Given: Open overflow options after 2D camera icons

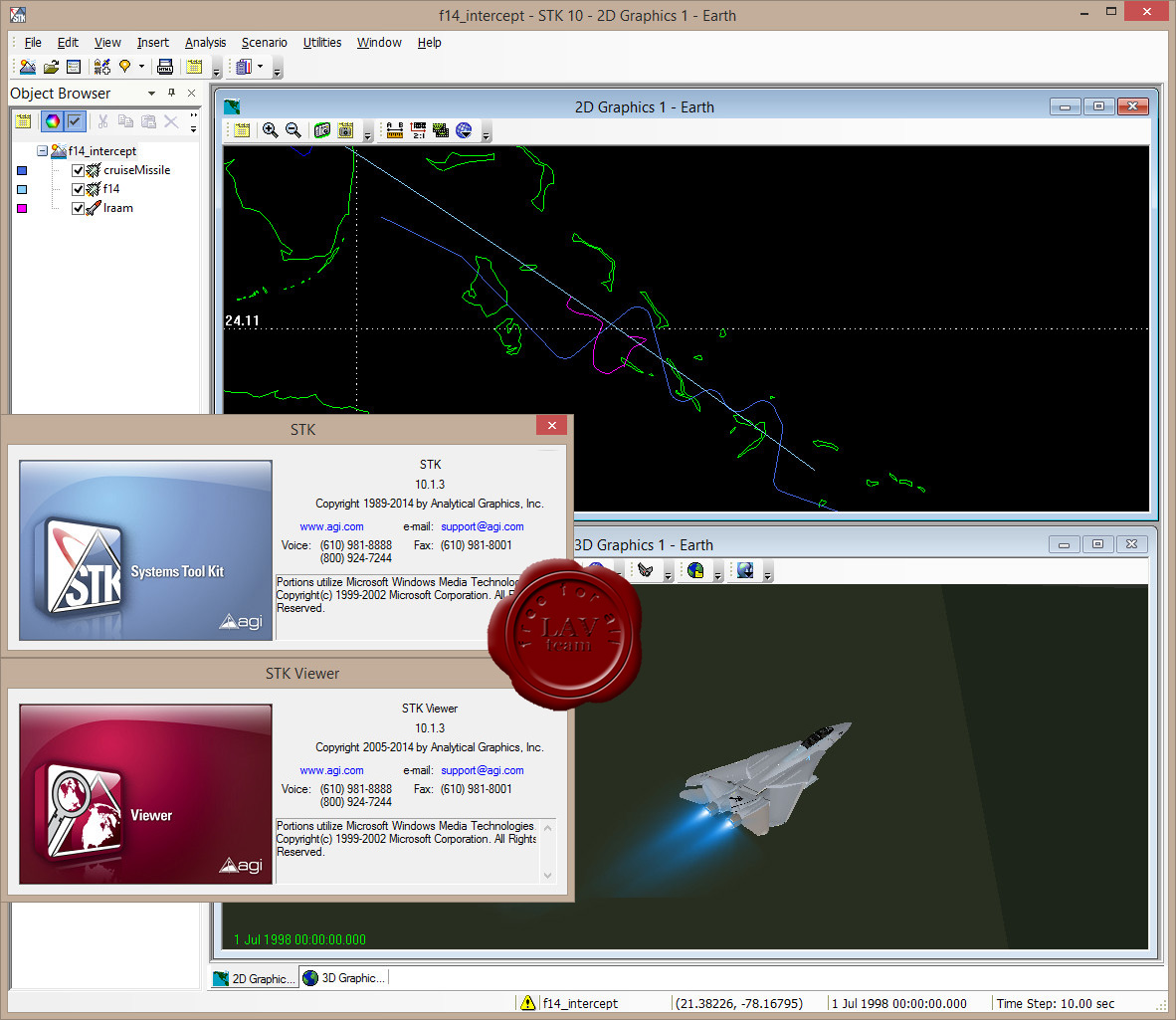Looking at the screenshot, I should click(x=367, y=133).
